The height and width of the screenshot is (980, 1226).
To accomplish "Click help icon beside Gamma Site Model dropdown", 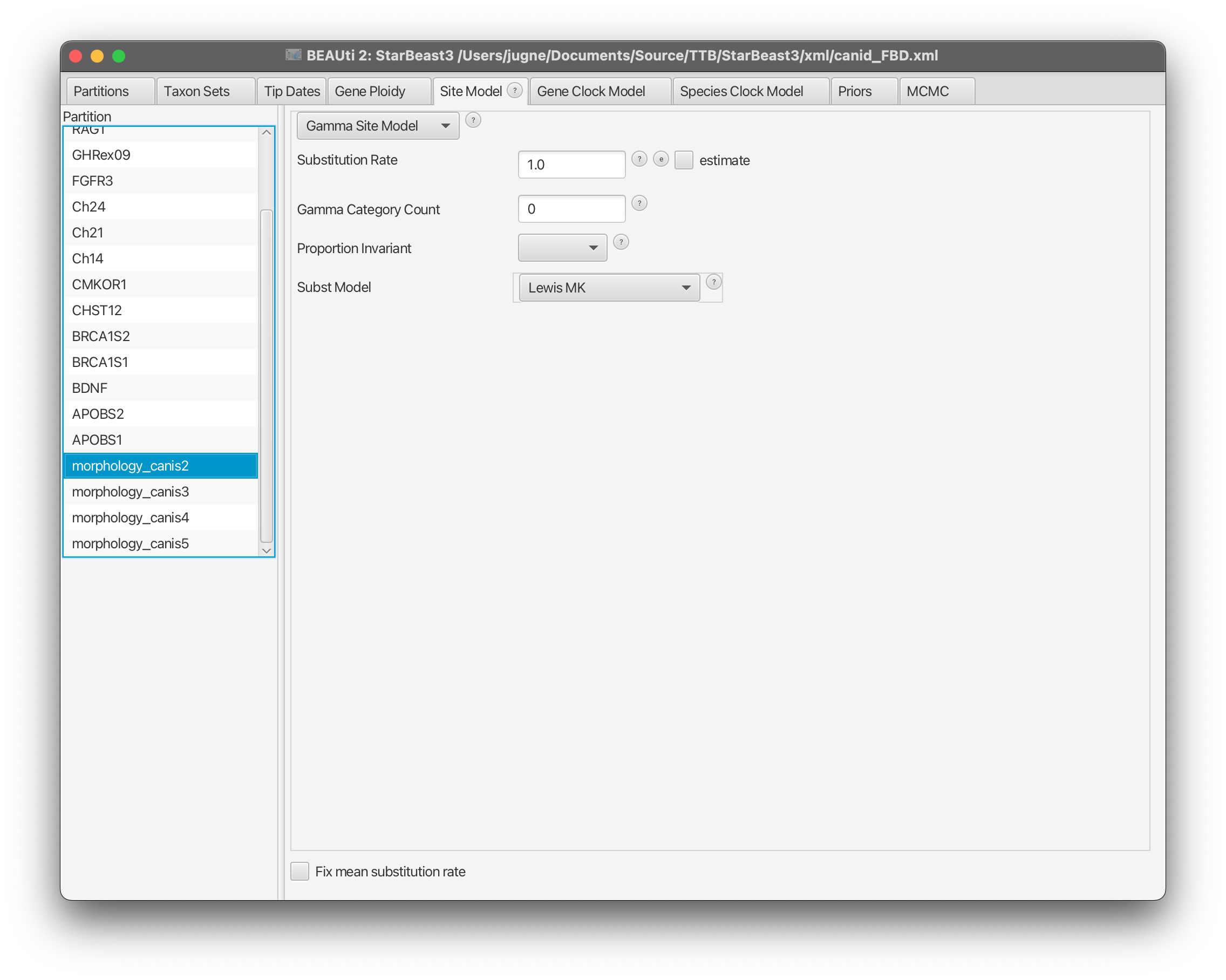I will coord(473,120).
